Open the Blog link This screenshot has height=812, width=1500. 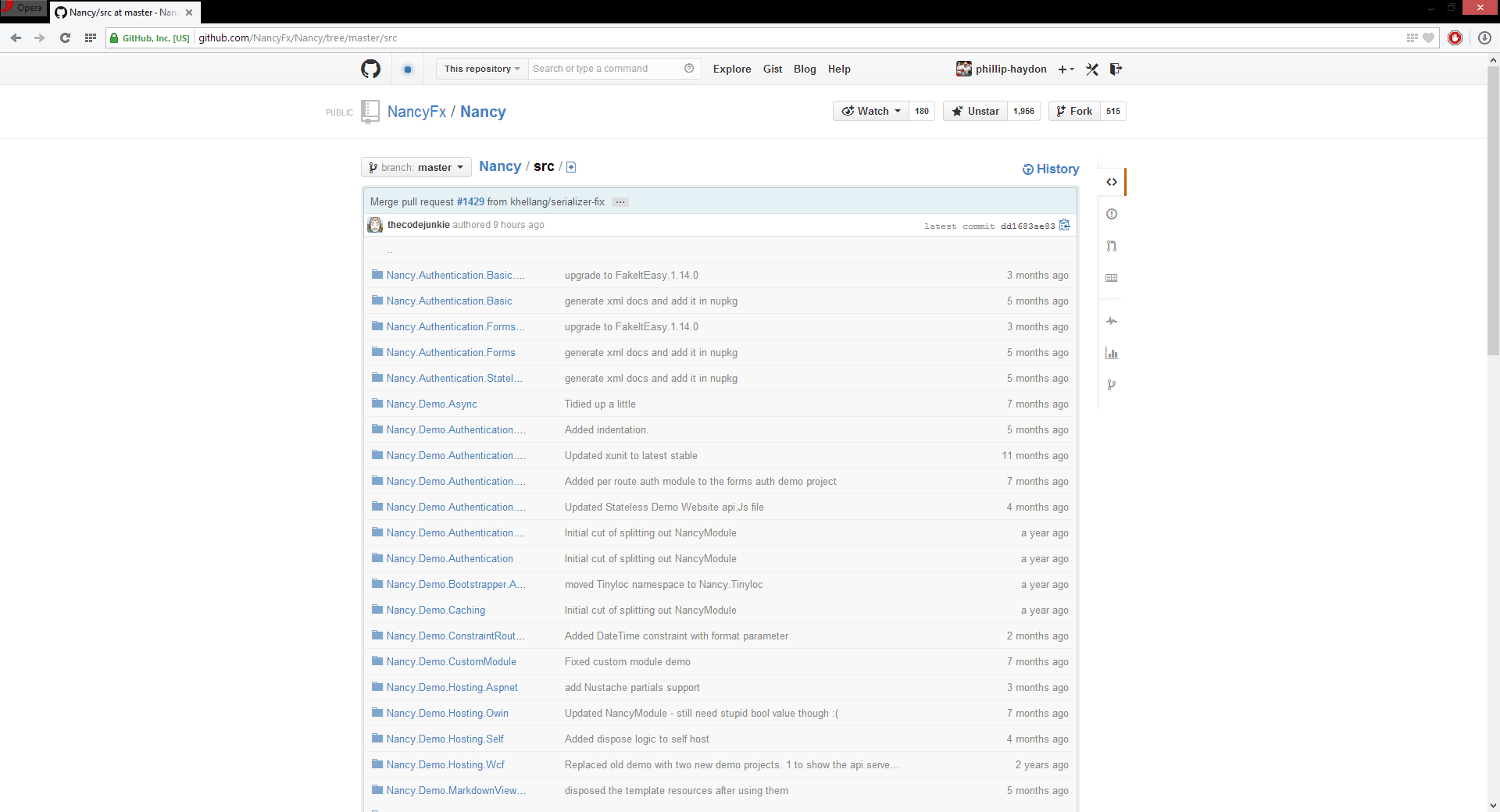coord(805,69)
